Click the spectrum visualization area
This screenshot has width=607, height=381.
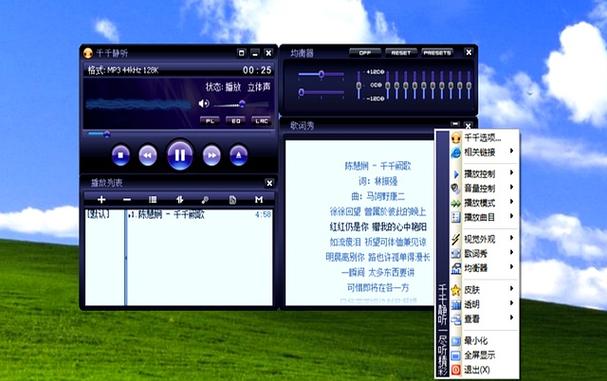(x=139, y=104)
